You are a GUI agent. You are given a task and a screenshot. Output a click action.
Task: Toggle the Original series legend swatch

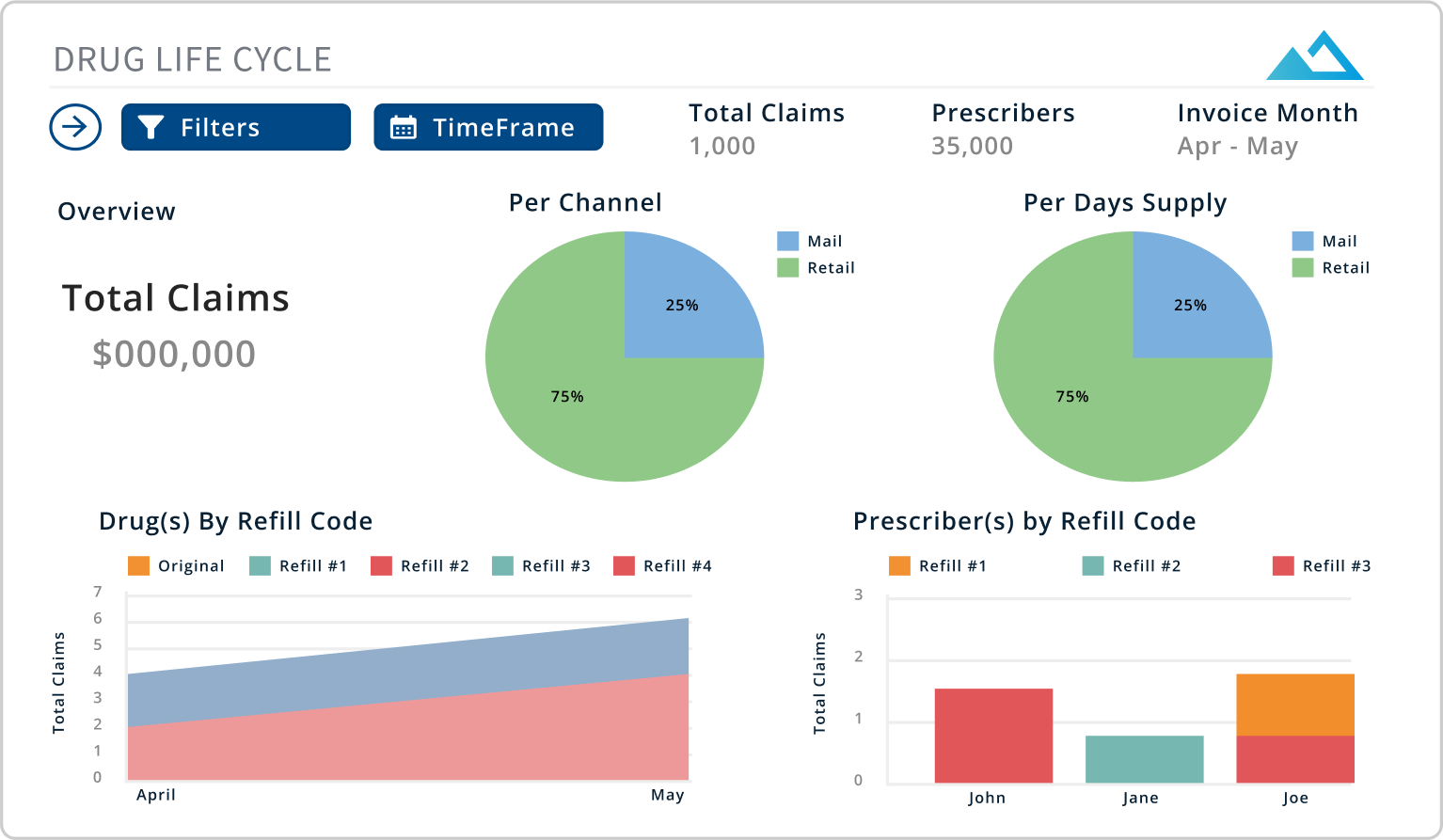[x=139, y=566]
